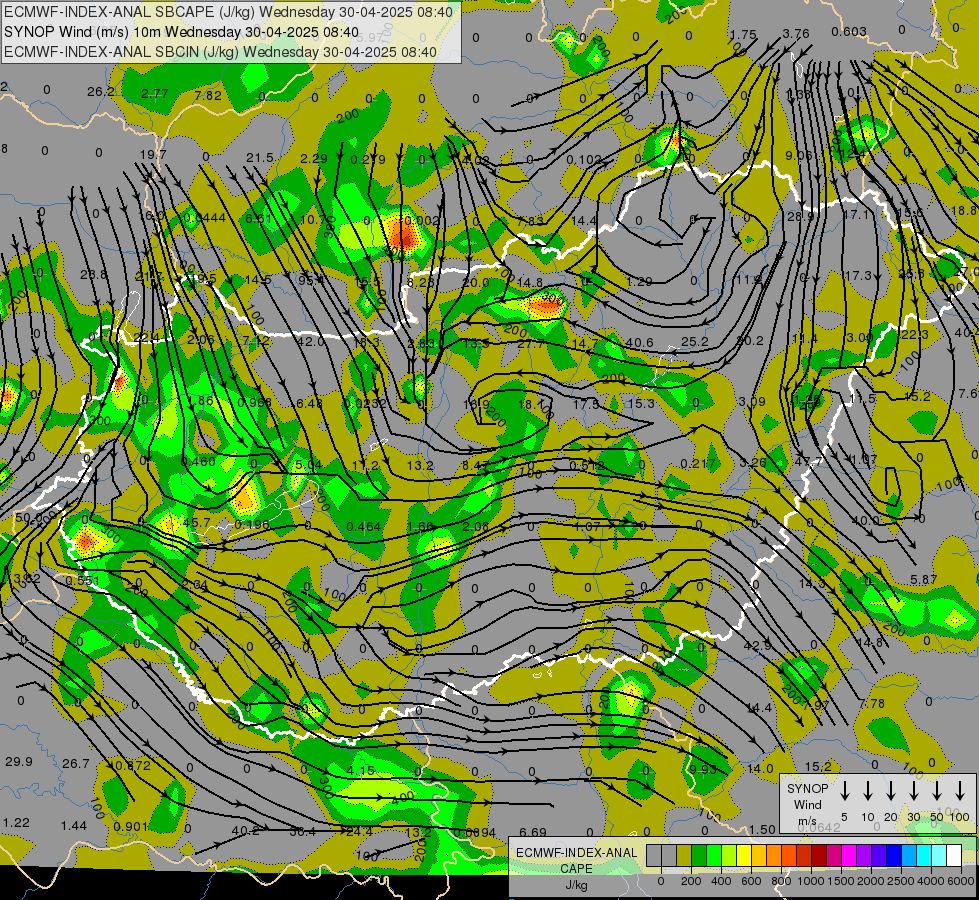Click the 3.76 value on the map

(x=796, y=33)
